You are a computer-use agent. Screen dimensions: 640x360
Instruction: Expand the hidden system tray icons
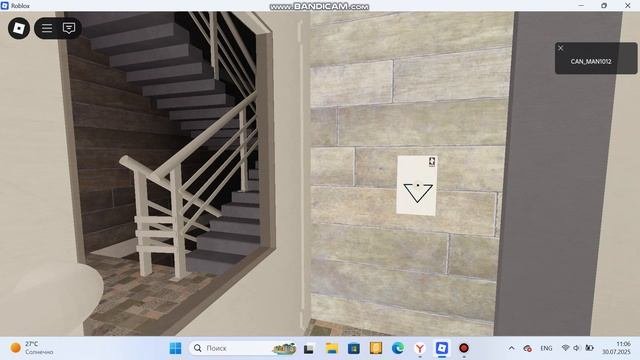tap(511, 348)
